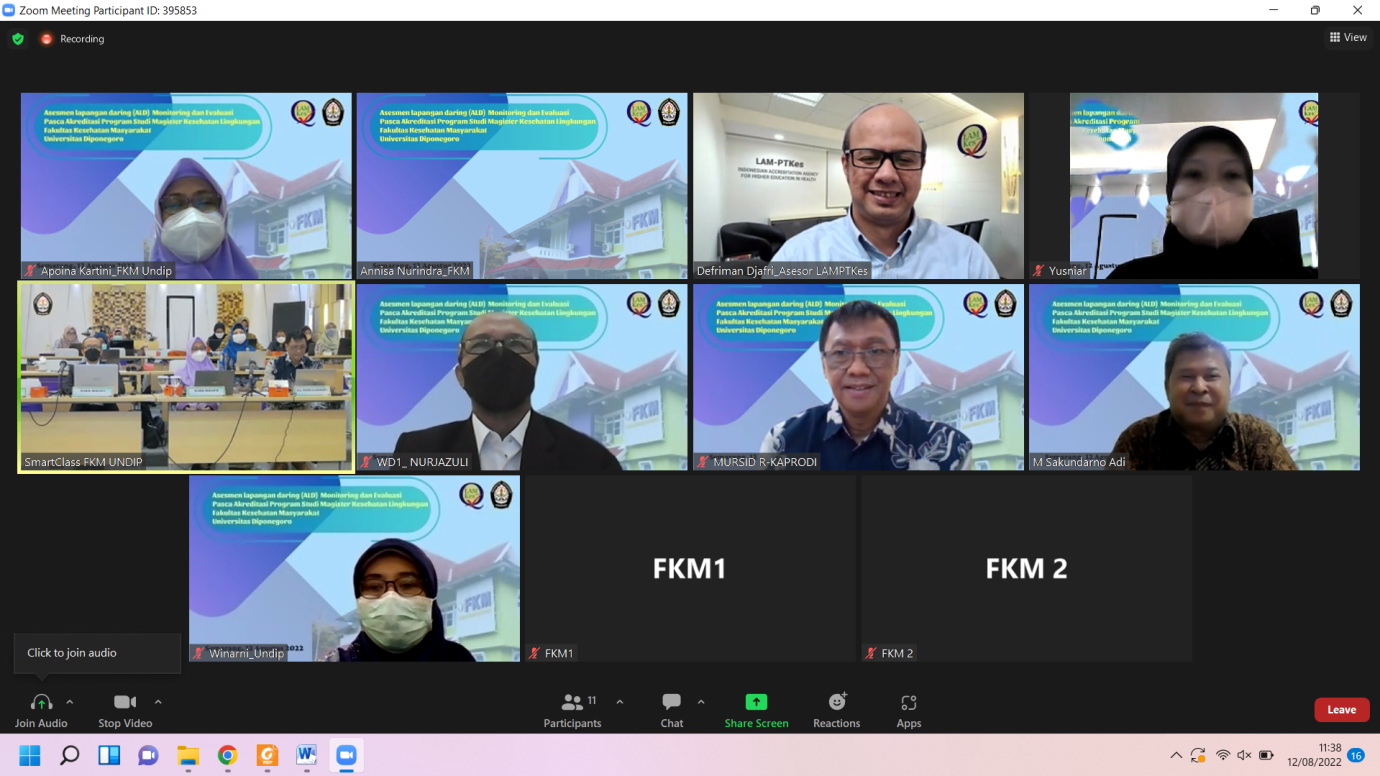
Task: Expand audio options arrow beside Join Audio
Action: click(70, 702)
